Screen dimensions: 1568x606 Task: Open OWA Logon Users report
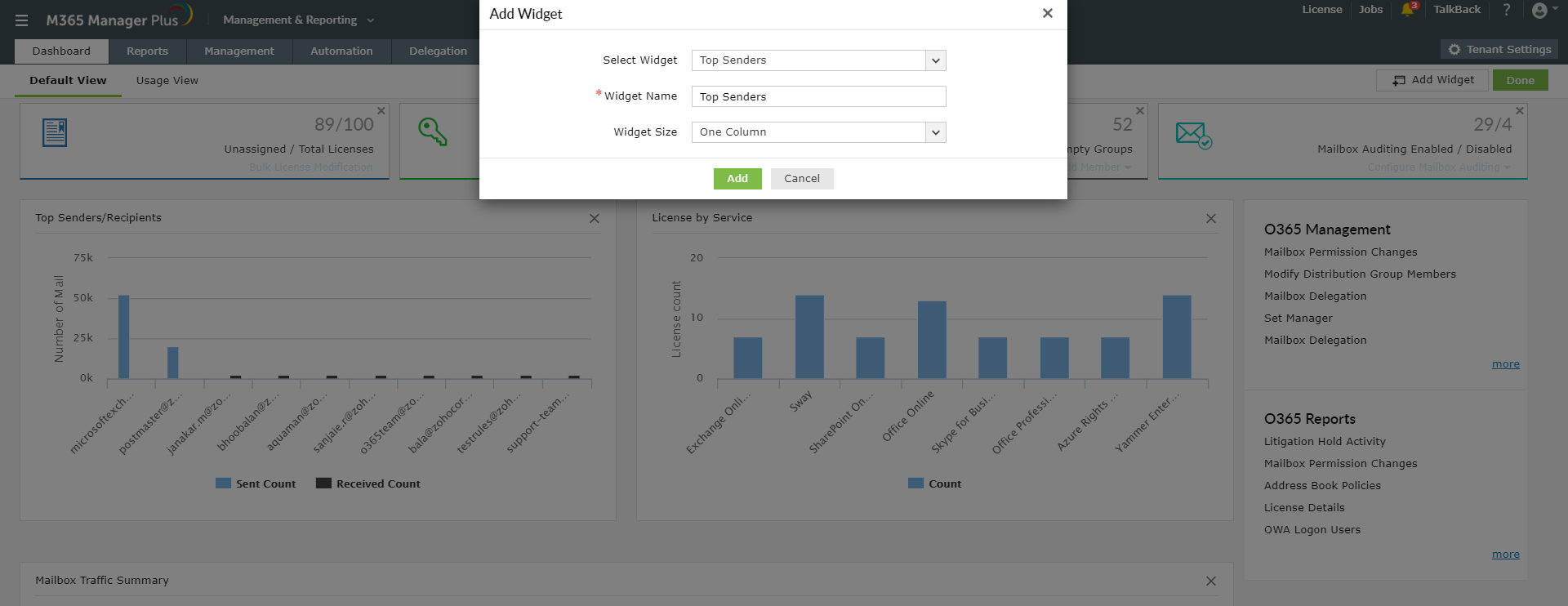point(1312,530)
